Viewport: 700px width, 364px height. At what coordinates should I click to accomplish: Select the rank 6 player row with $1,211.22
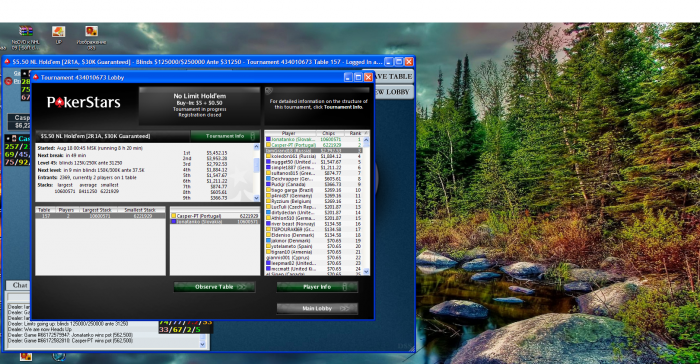pos(313,167)
